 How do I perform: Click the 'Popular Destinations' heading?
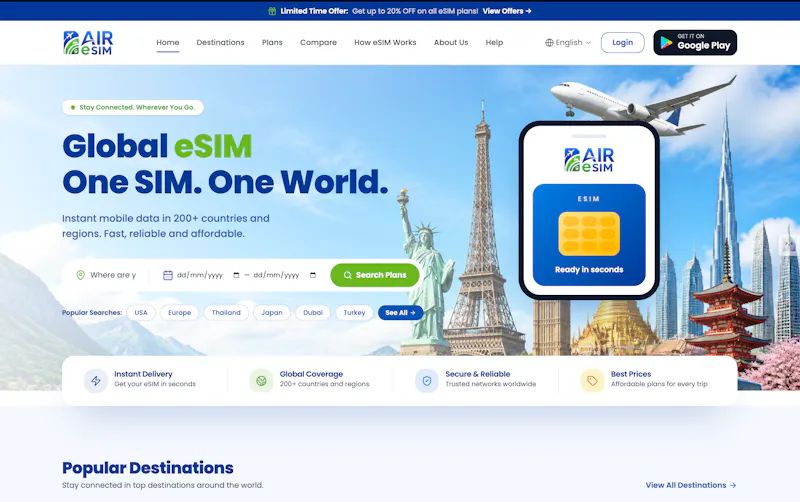tap(148, 468)
